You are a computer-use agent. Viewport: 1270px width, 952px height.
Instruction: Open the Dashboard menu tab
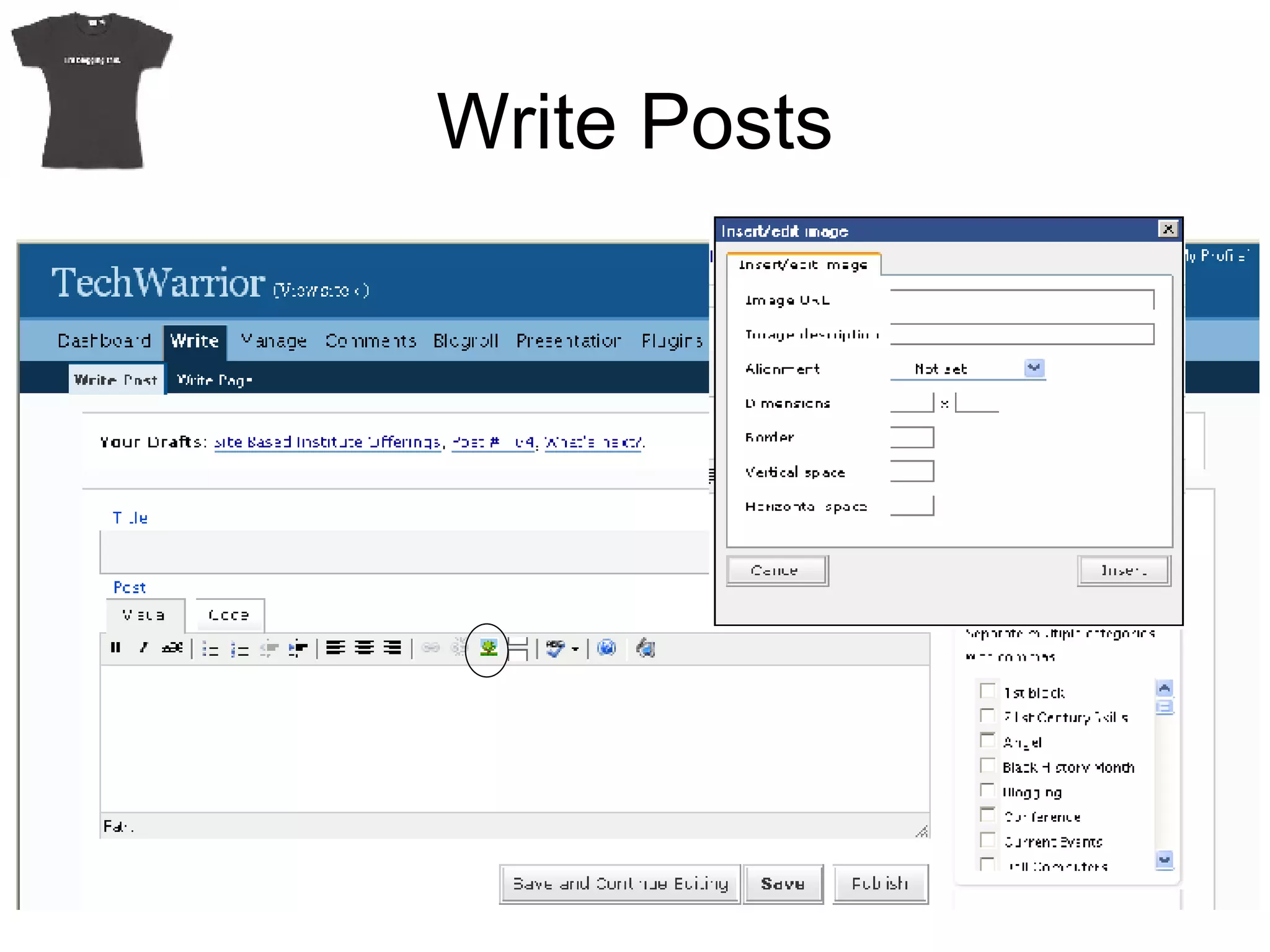click(x=104, y=341)
